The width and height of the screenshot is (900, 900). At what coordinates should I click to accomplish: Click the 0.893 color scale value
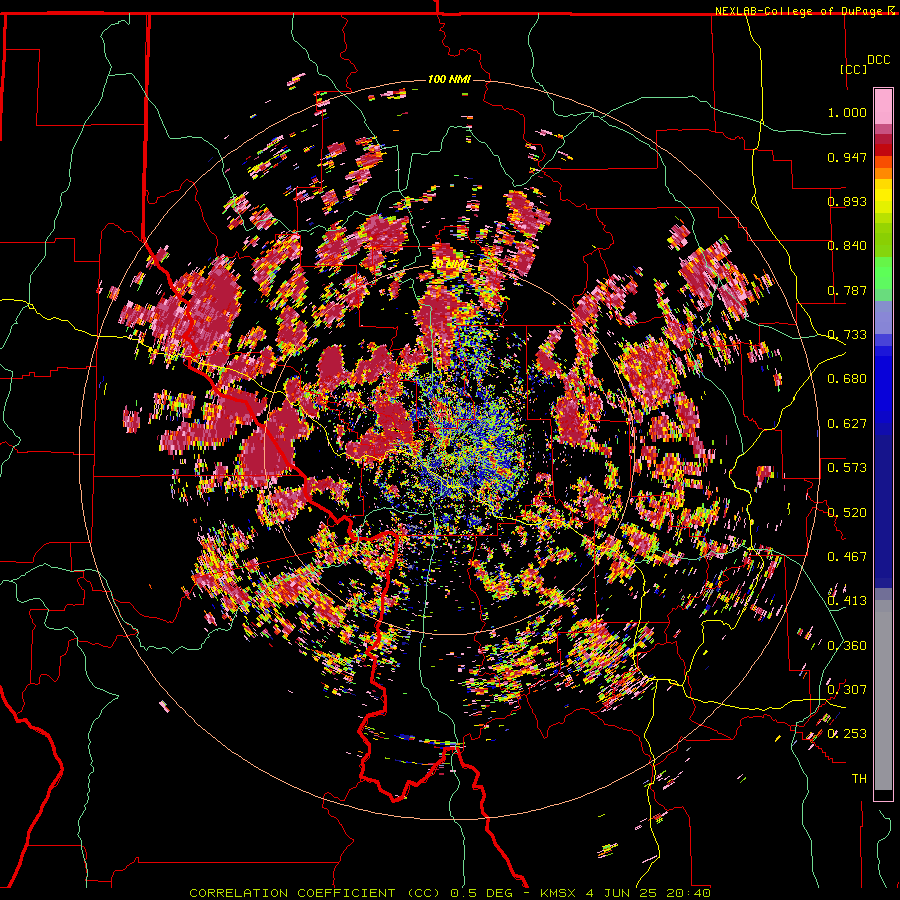pyautogui.click(x=847, y=201)
